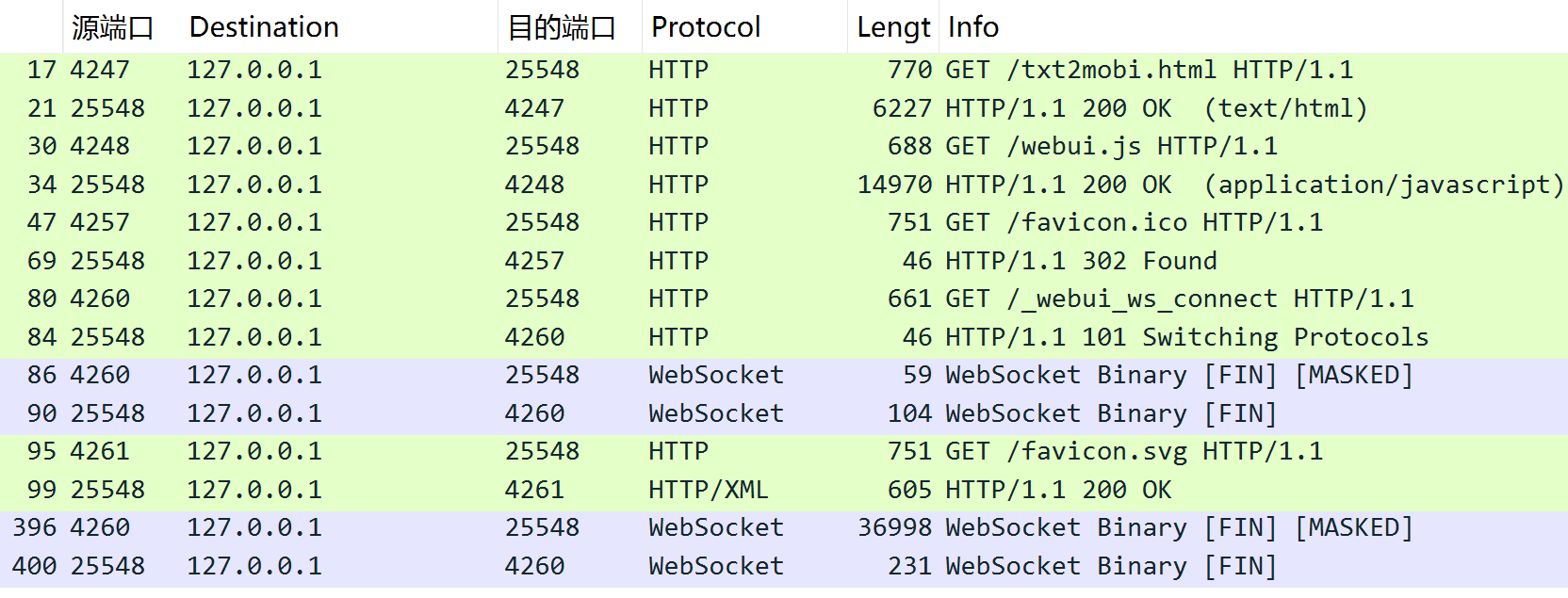Sort packets by the Info column
Screen dimensions: 1568x598
(972, 26)
